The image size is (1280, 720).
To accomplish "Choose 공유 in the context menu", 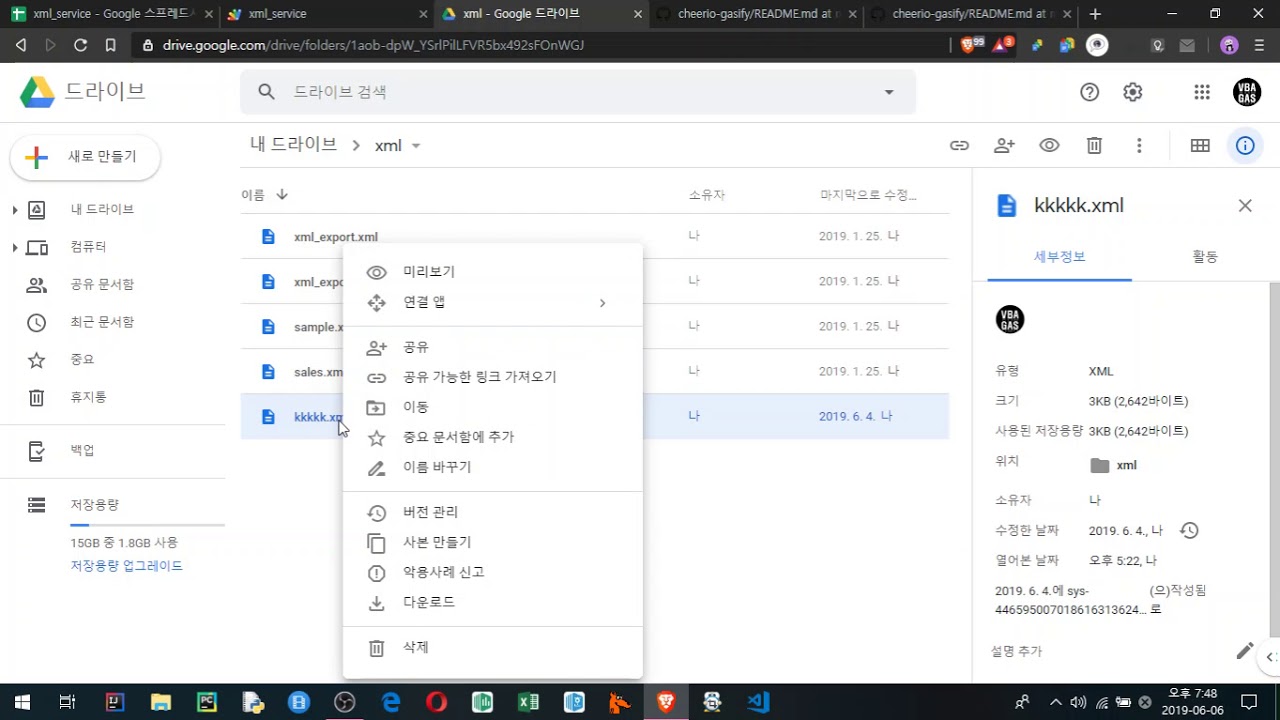I will (493, 347).
